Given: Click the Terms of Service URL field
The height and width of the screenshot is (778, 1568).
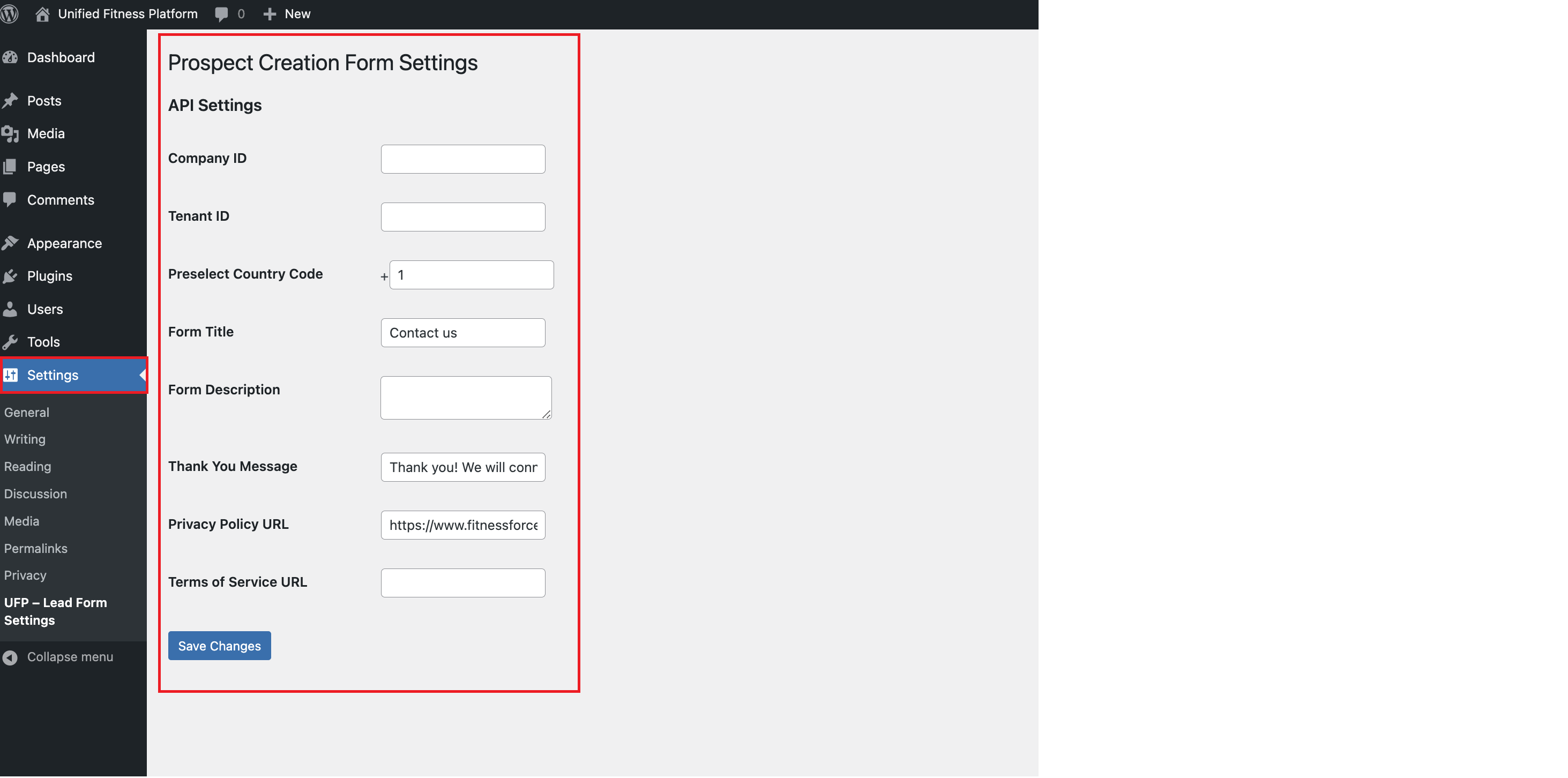Looking at the screenshot, I should [x=462, y=582].
